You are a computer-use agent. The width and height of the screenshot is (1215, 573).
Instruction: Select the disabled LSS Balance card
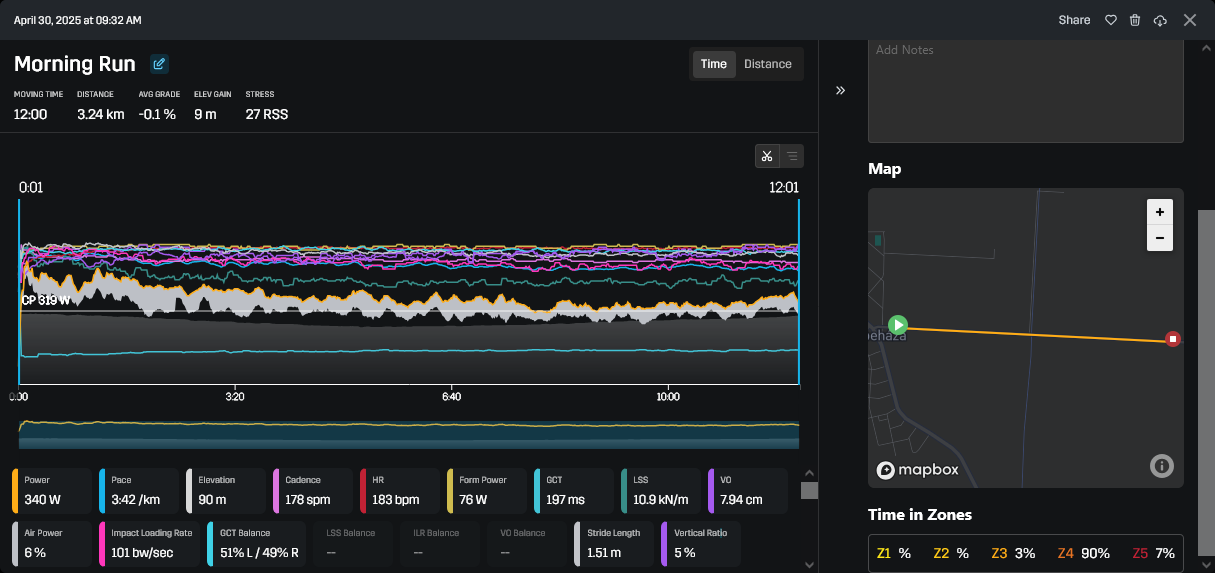[x=353, y=544]
